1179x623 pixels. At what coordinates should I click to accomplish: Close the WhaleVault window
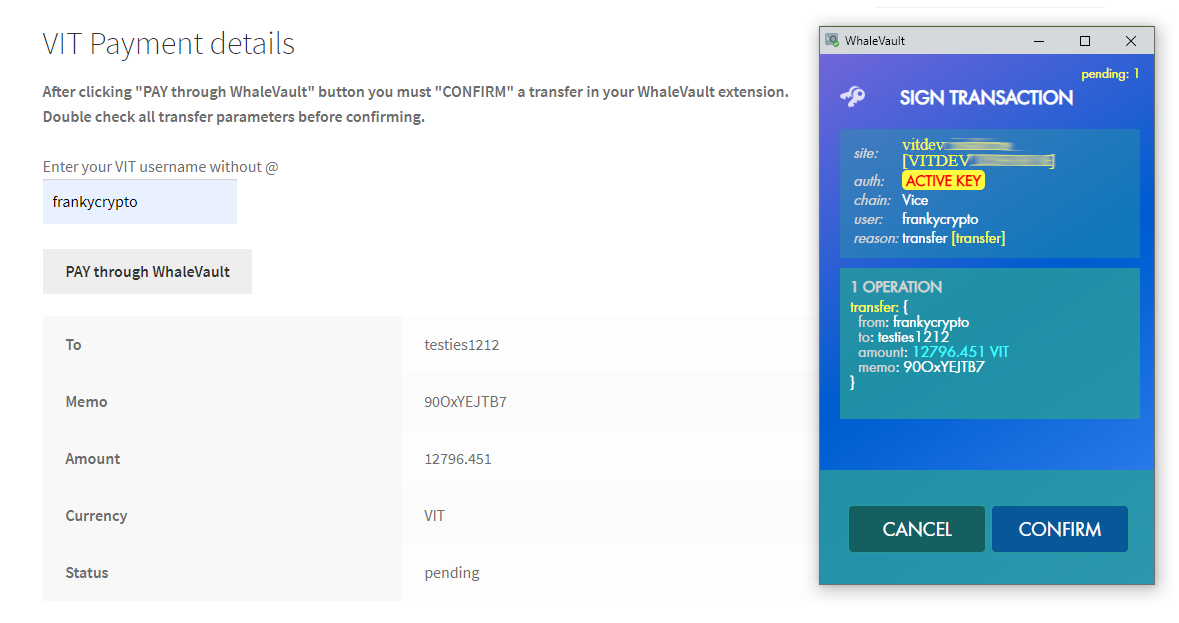(1130, 41)
